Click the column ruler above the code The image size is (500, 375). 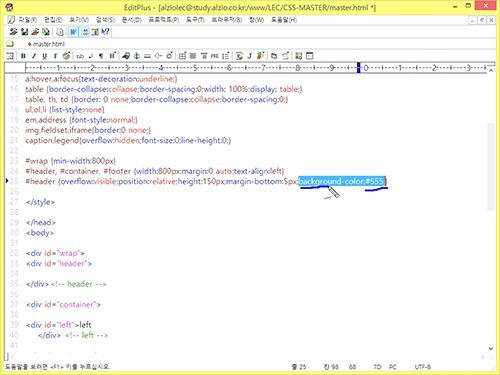pyautogui.click(x=255, y=68)
